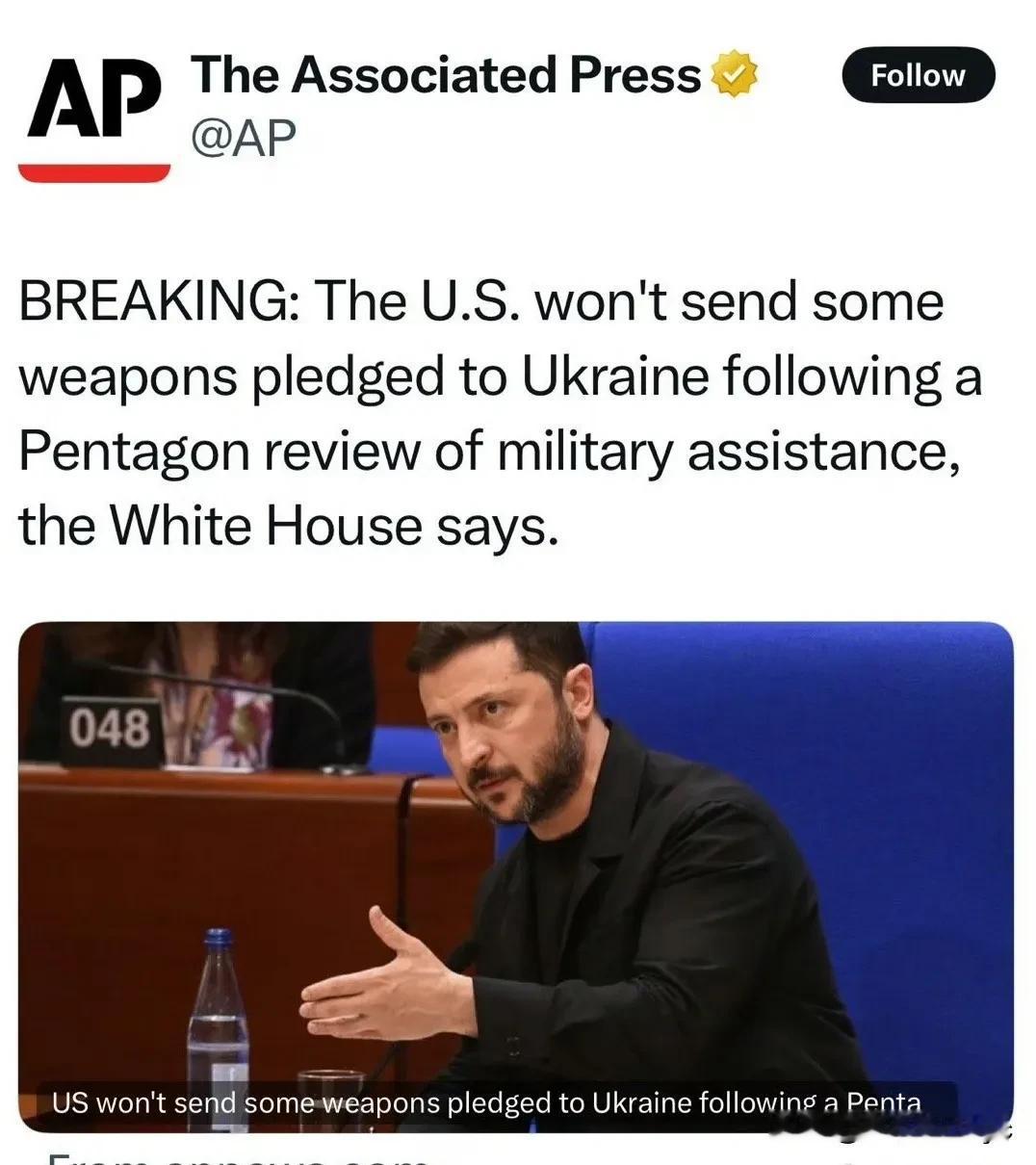Screen dimensions: 1036x1165
Task: Open the AP logo profile avatar
Action: coord(94,114)
